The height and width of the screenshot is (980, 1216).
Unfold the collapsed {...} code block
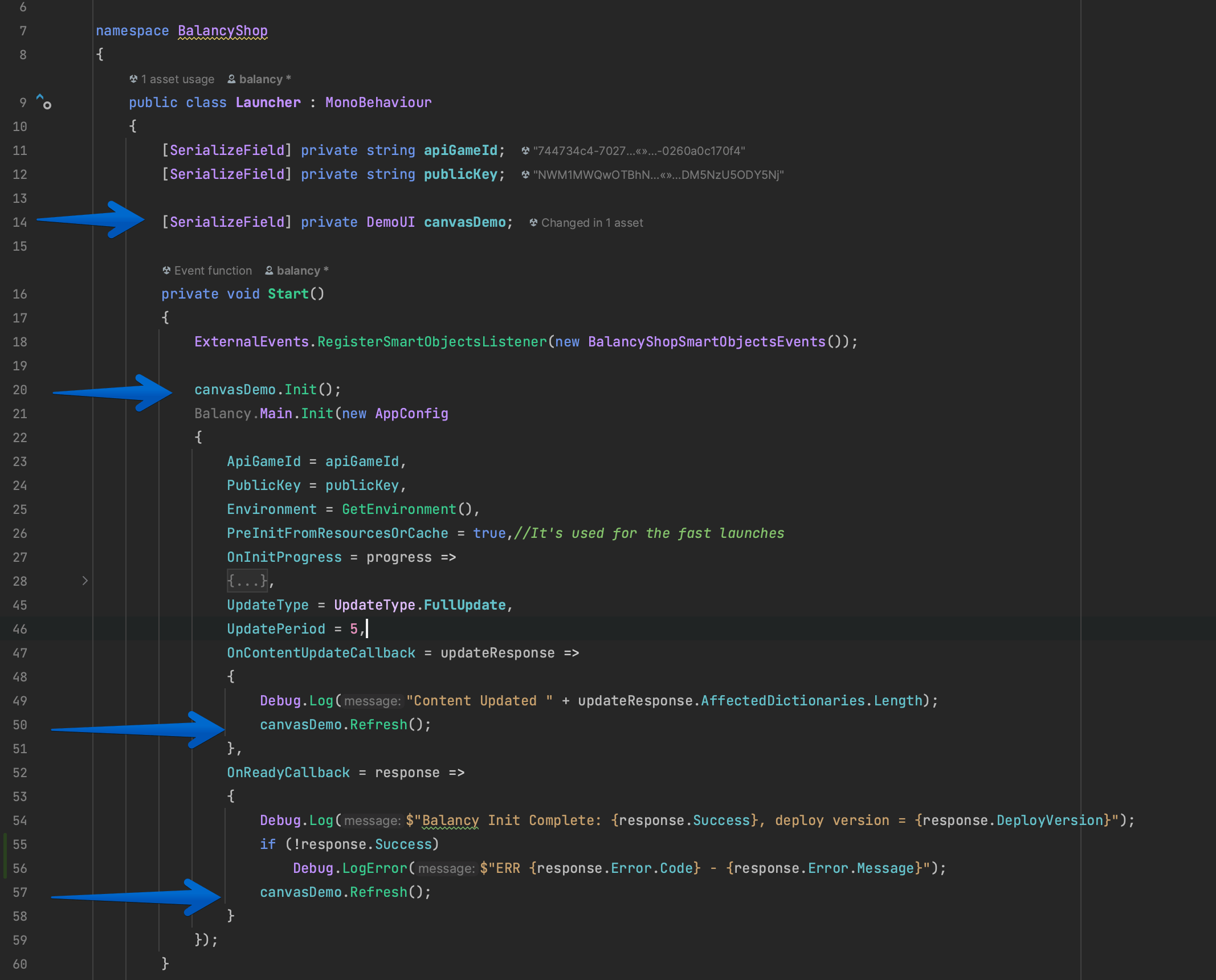(247, 581)
